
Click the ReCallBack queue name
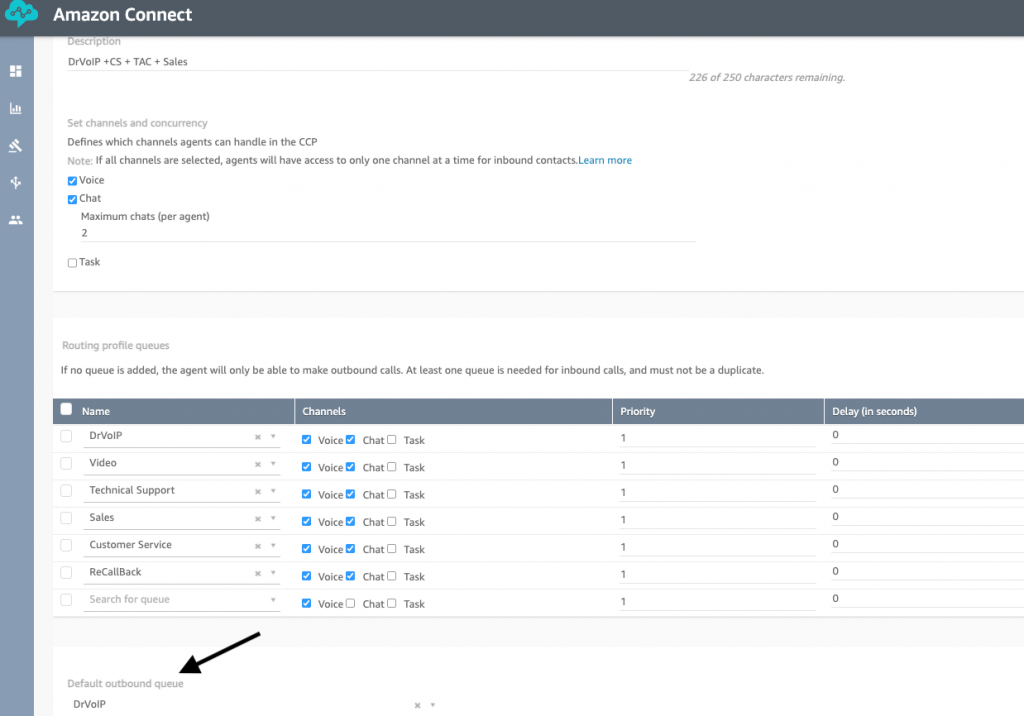click(x=115, y=572)
